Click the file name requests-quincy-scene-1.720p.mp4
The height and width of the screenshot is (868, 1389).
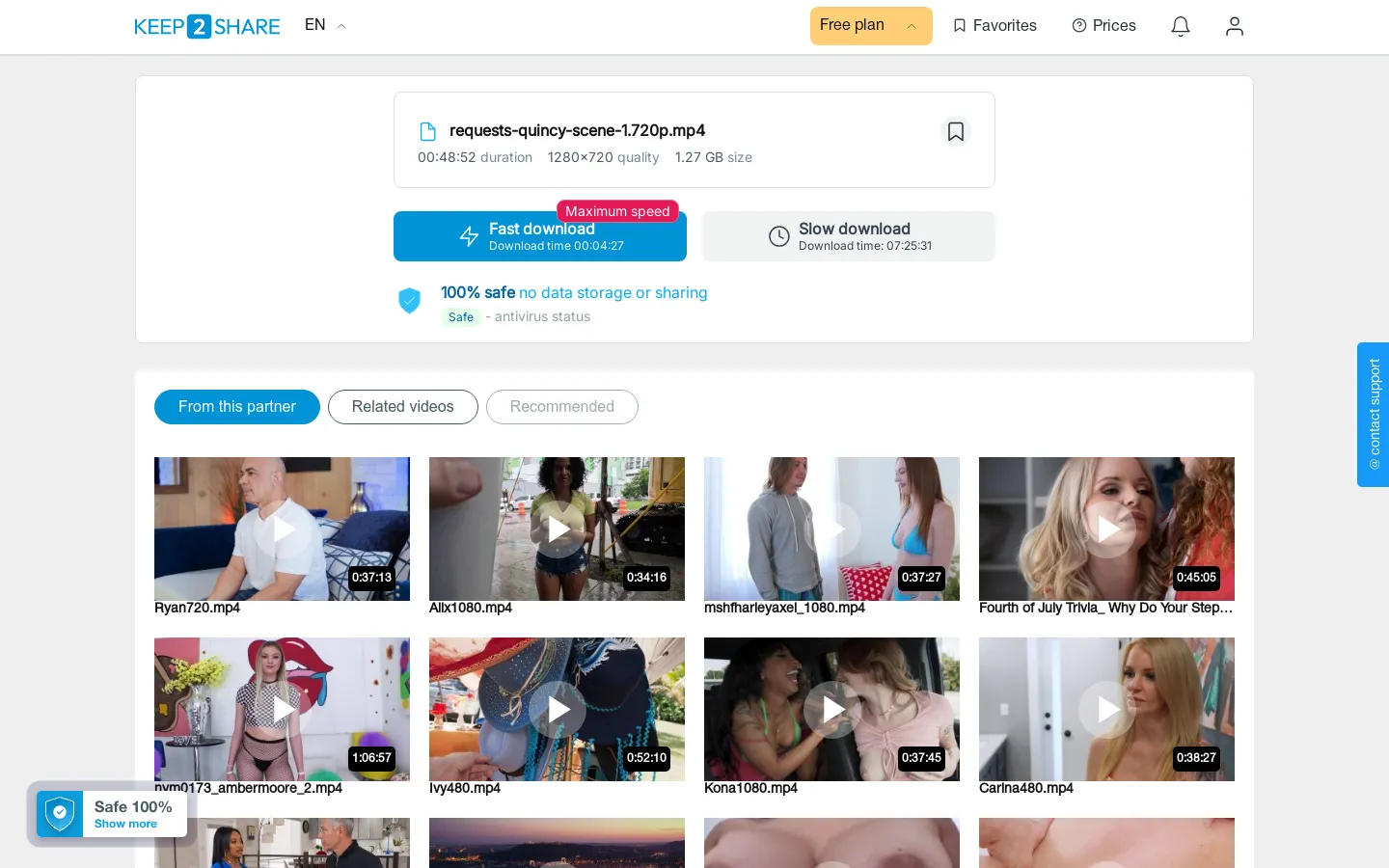[x=578, y=131]
